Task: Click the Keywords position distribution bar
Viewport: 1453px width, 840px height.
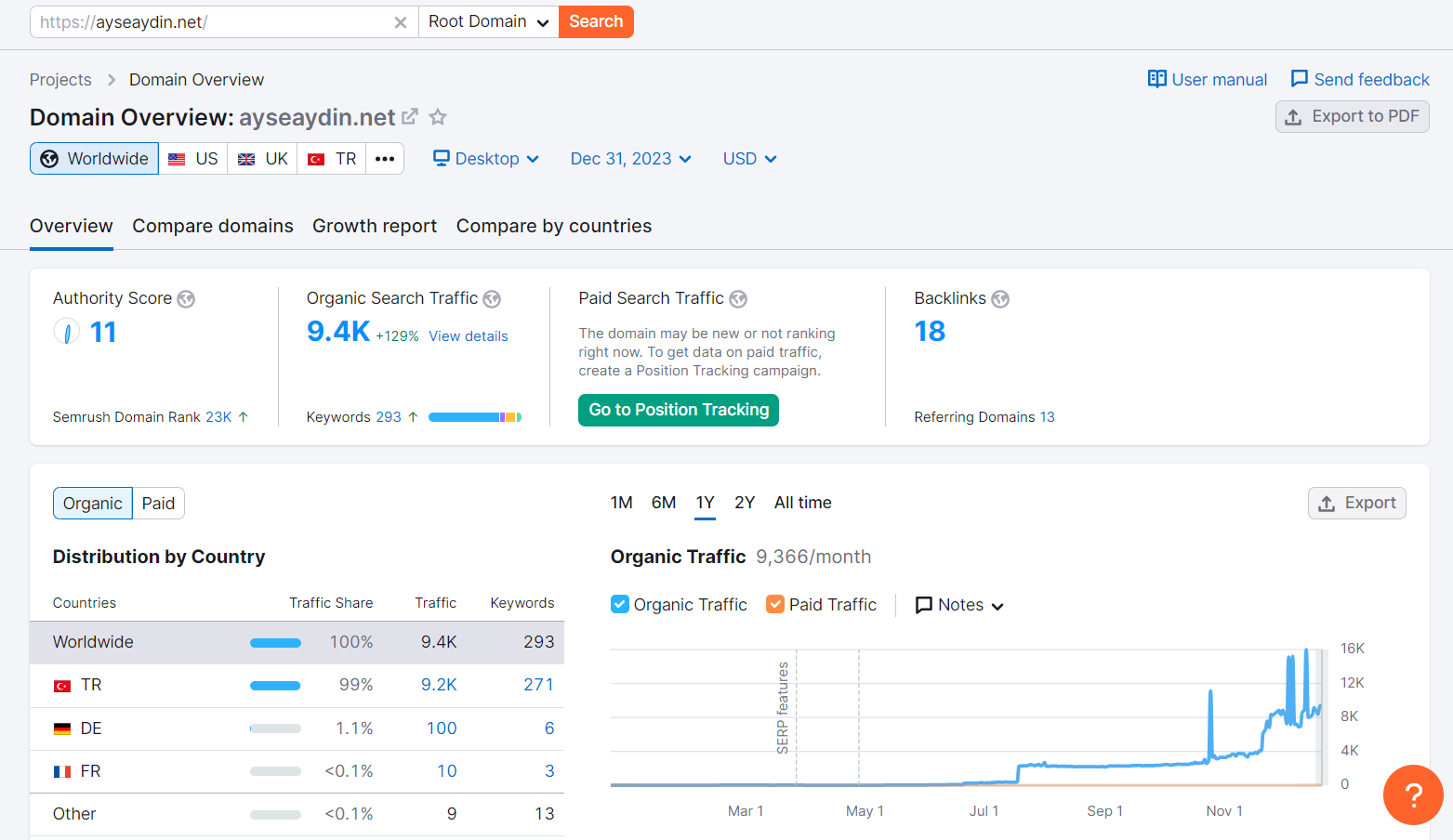Action: 475,417
